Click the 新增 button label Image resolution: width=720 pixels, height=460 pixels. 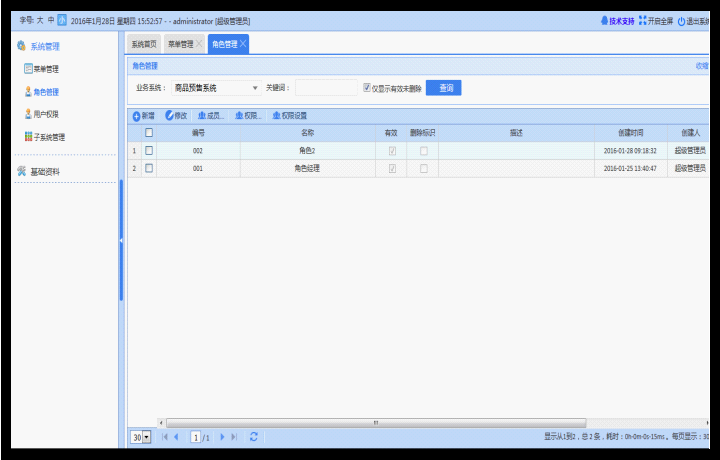point(148,116)
